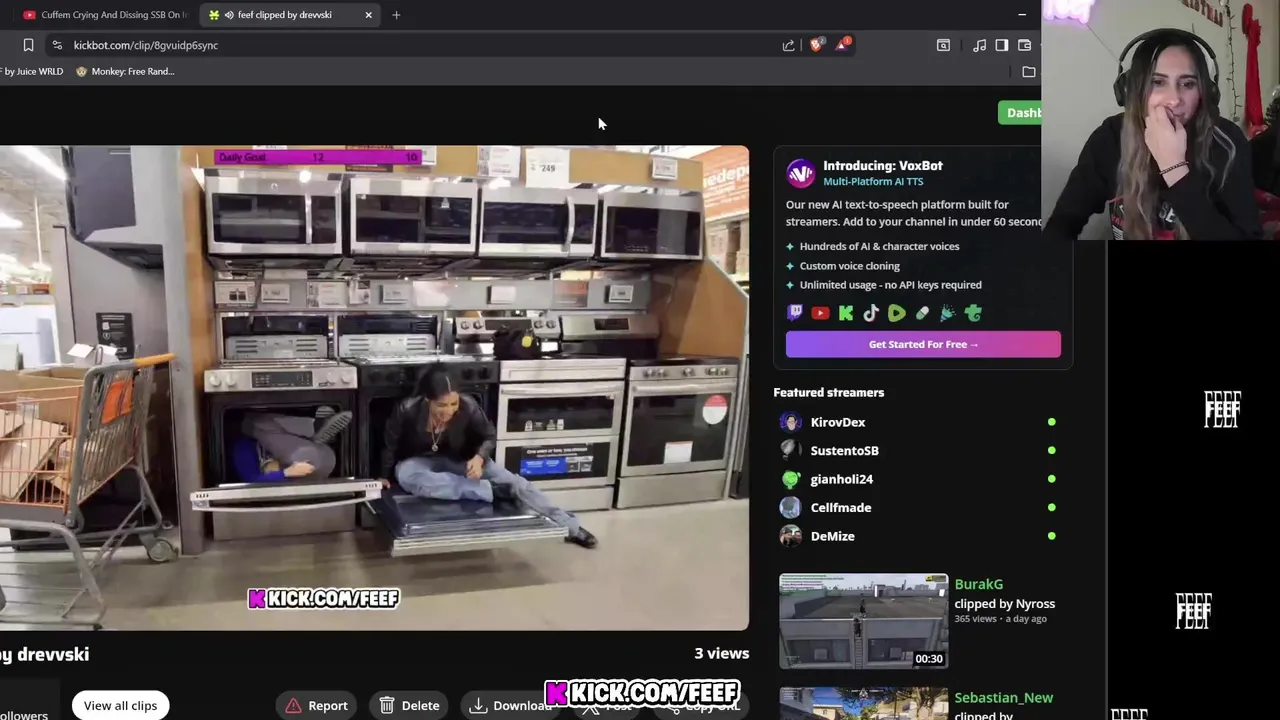This screenshot has height=720, width=1280.
Task: Download this clip
Action: (511, 705)
